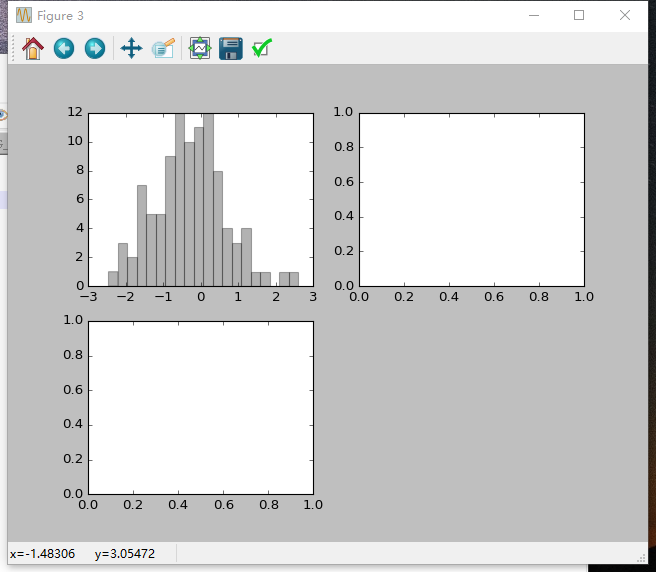Minimize the Figure 3 window
656x572 pixels.
534,15
